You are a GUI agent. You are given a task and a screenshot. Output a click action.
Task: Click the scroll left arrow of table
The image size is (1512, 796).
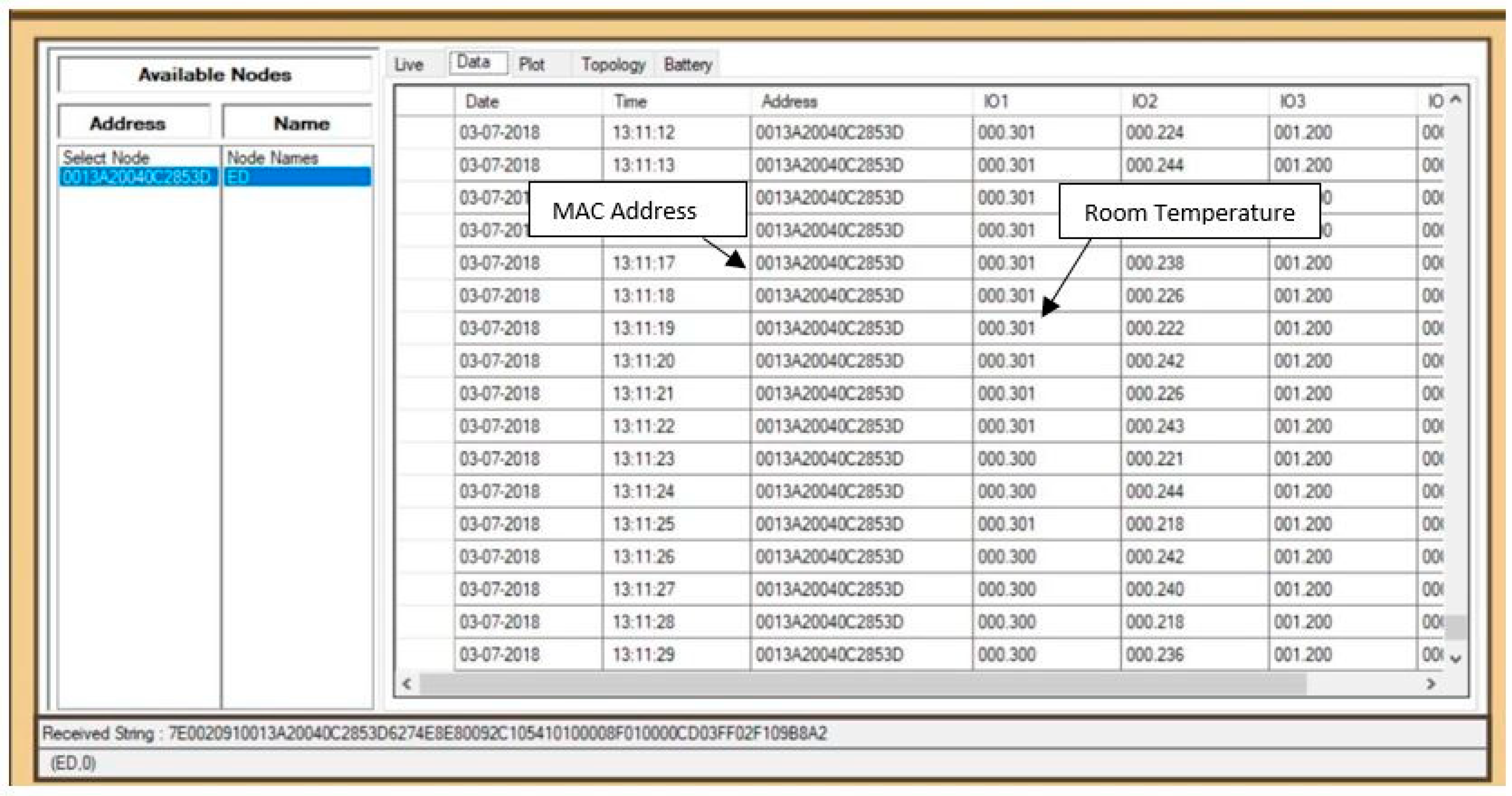click(406, 683)
